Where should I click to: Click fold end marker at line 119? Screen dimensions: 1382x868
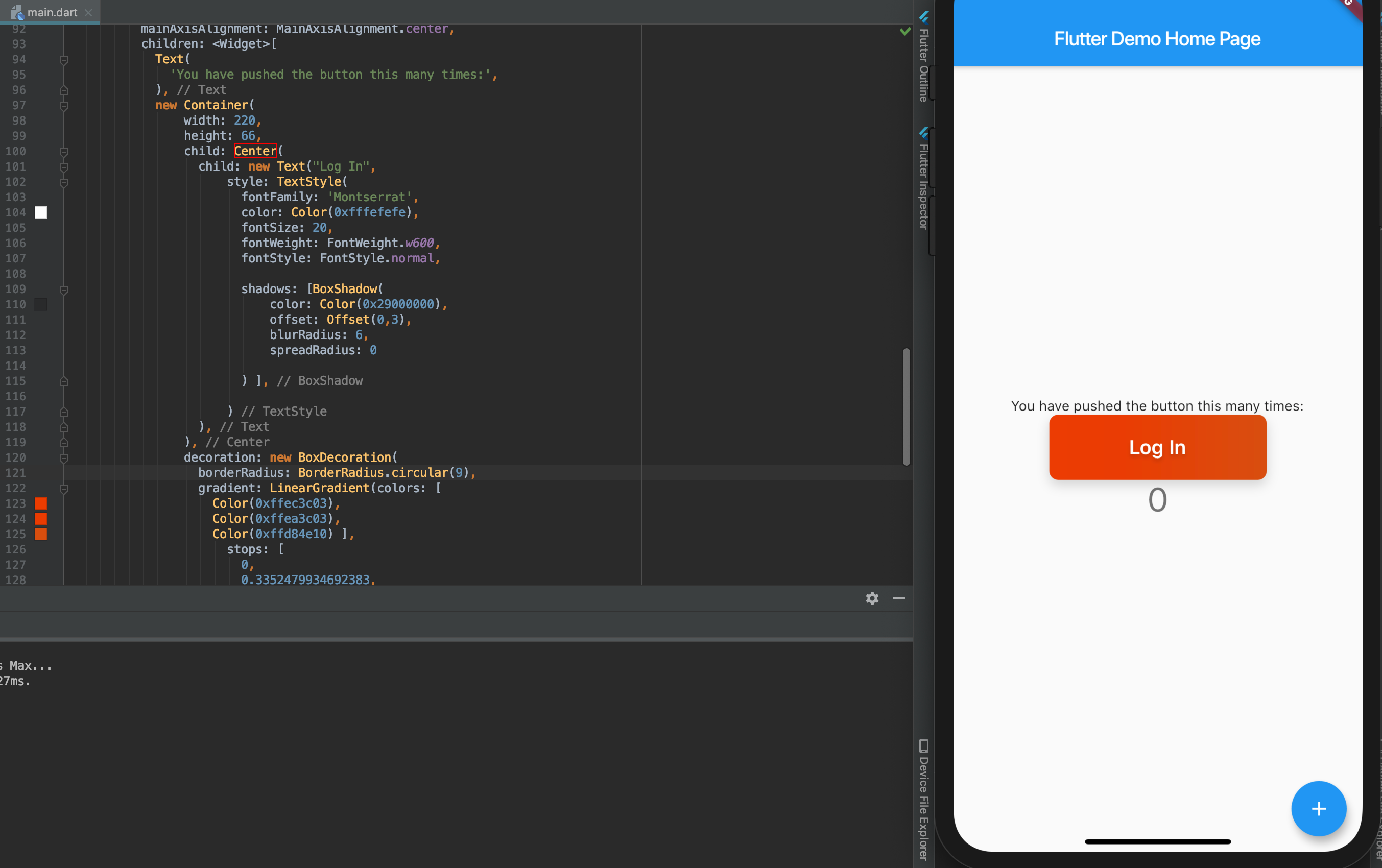click(x=64, y=442)
